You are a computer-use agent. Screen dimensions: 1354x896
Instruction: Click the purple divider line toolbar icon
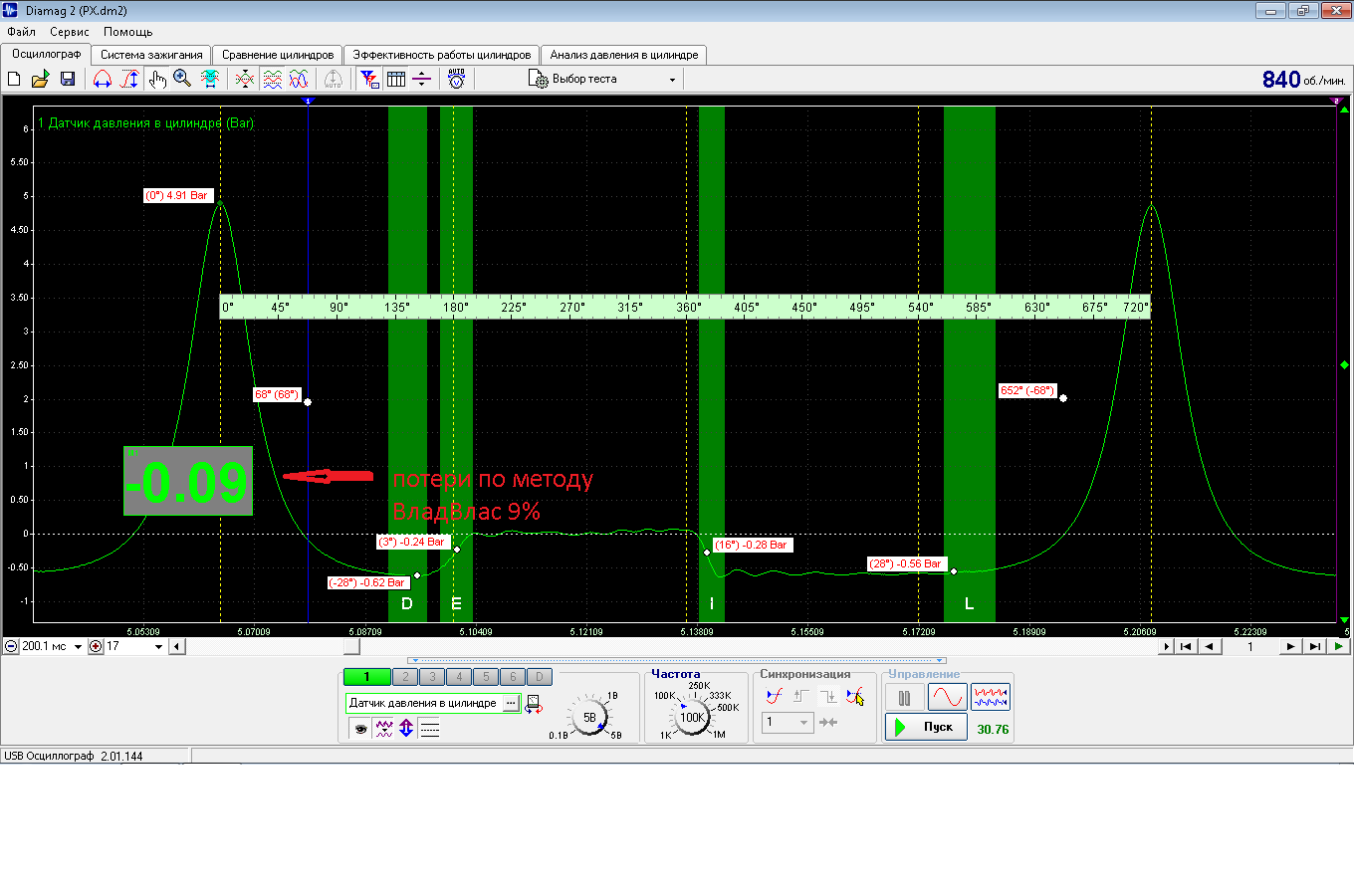[x=422, y=79]
